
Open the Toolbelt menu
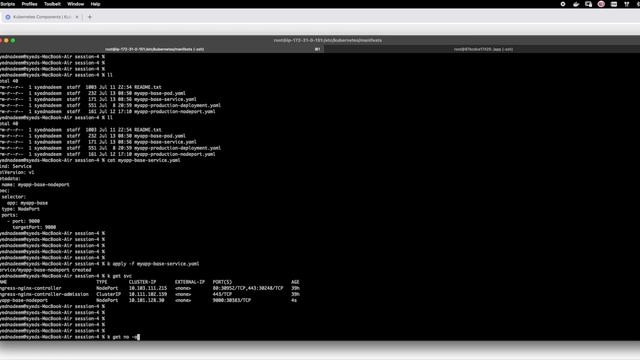(x=52, y=4)
